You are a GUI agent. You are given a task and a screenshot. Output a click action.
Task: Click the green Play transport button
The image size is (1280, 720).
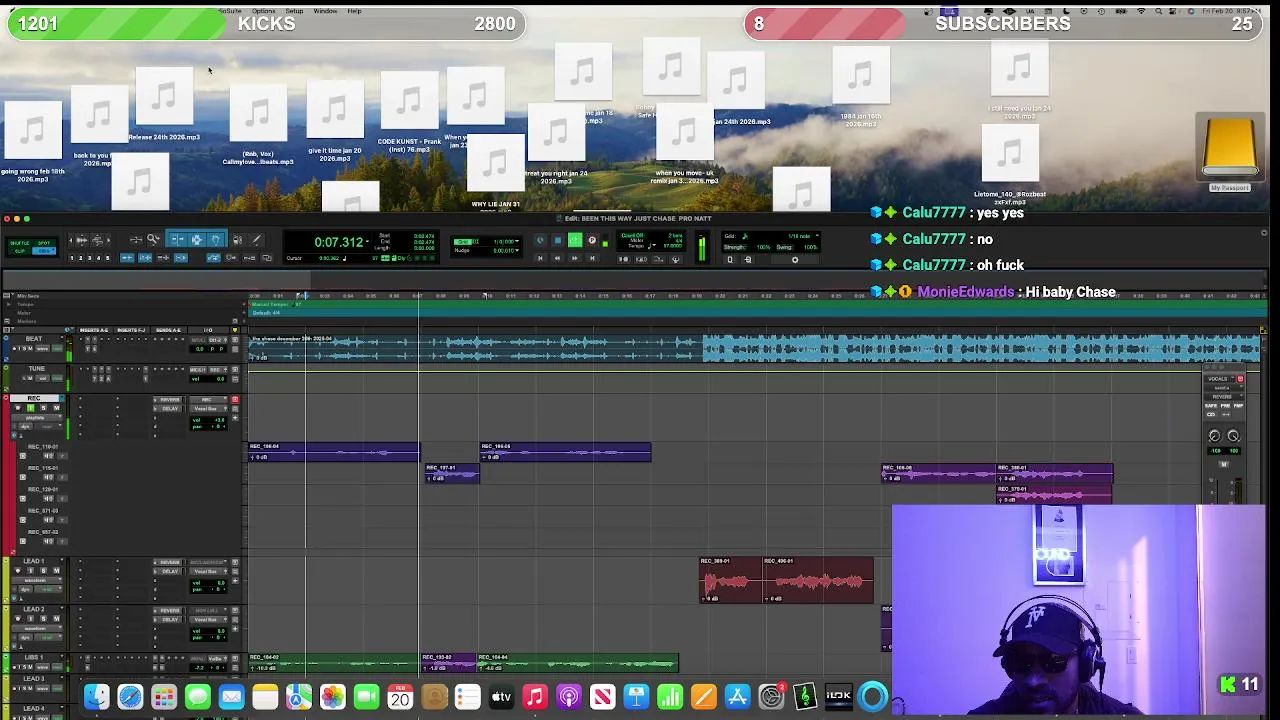click(x=575, y=240)
